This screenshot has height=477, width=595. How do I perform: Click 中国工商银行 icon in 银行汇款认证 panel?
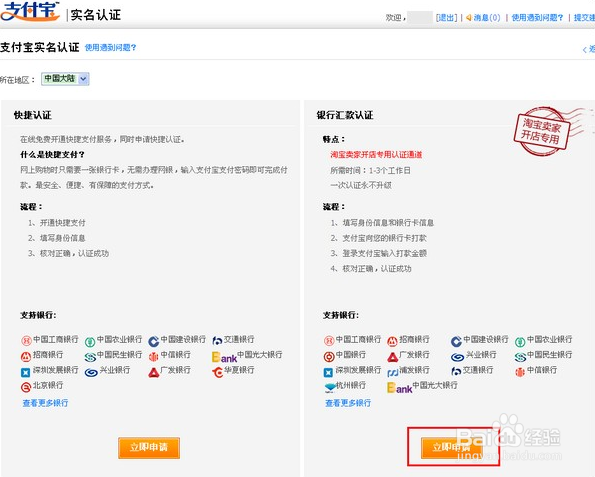click(329, 340)
